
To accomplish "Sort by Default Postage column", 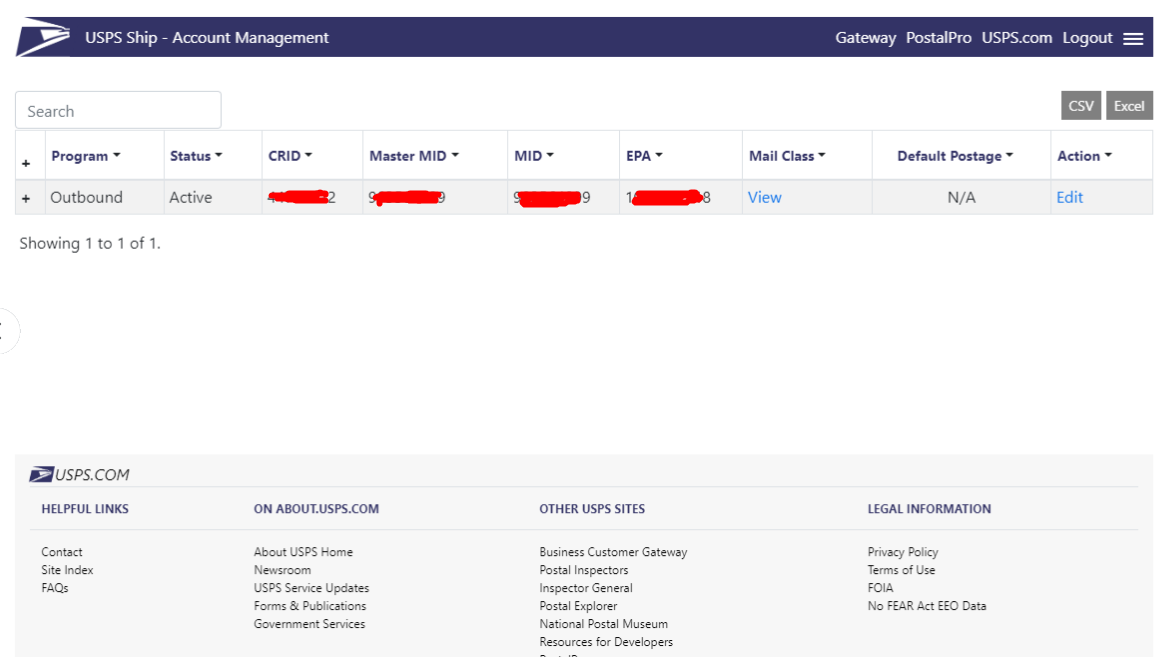I will tap(955, 156).
